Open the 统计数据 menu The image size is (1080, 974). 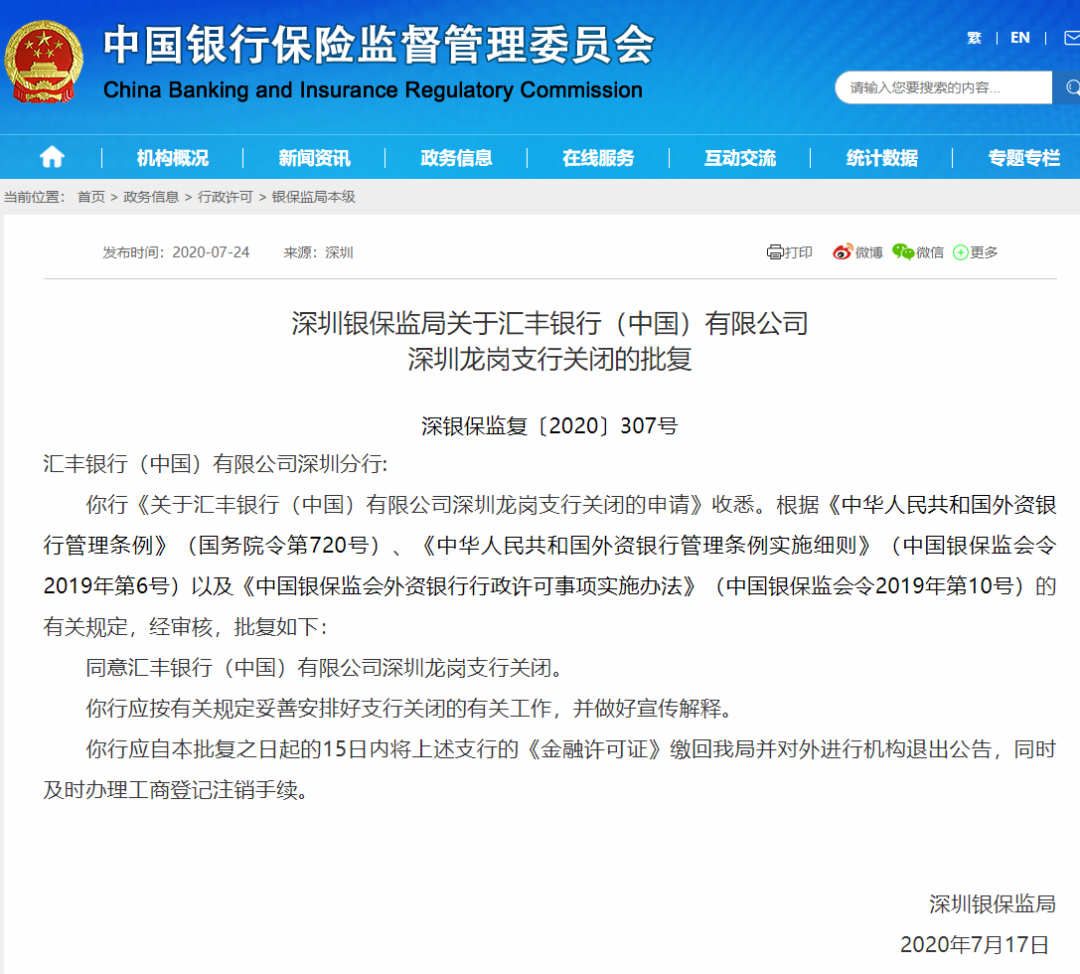click(882, 158)
